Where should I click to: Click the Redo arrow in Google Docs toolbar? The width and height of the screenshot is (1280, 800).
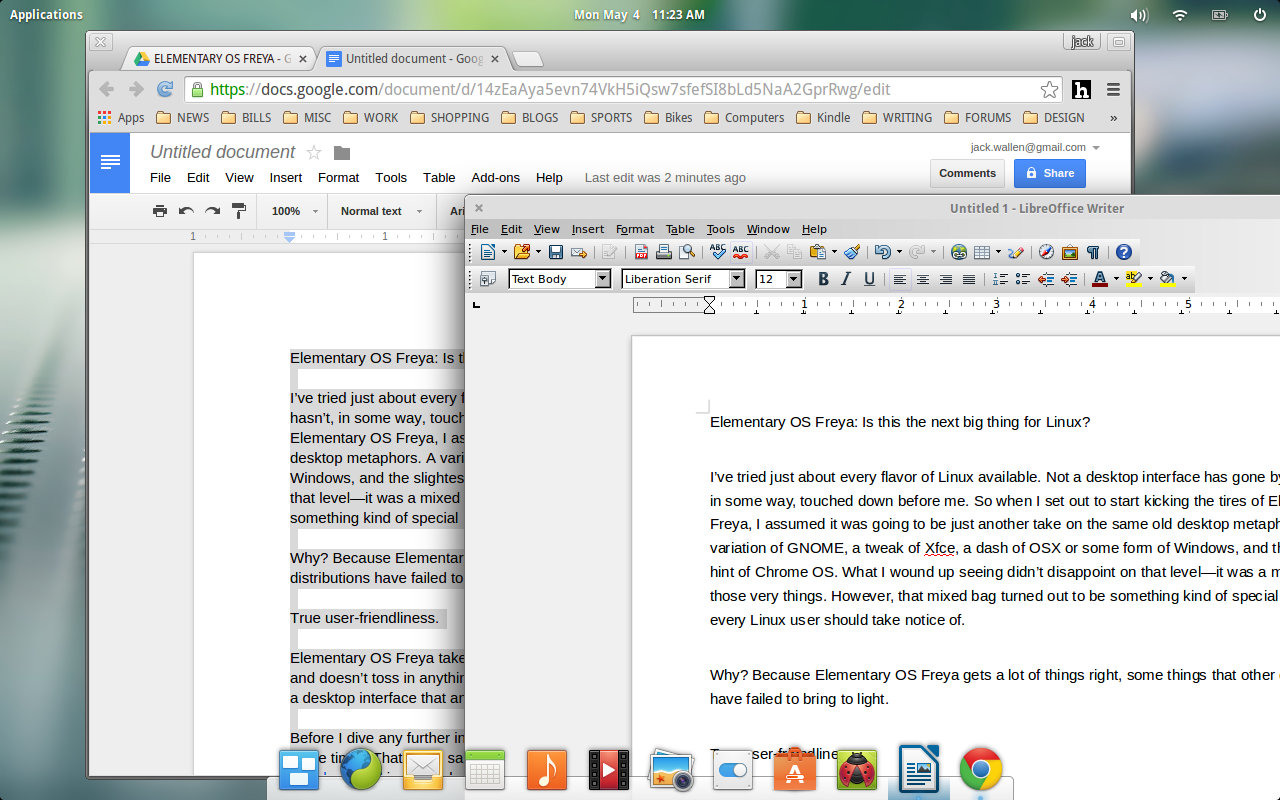pos(212,211)
